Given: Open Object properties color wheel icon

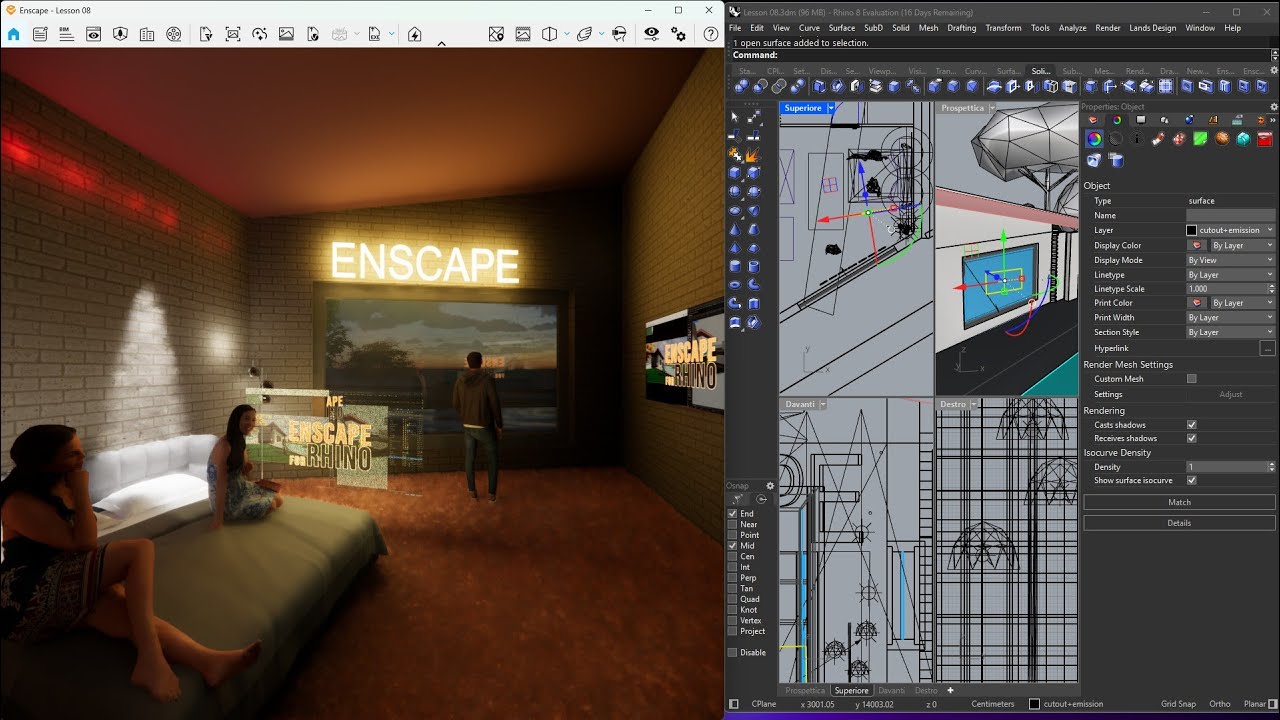Looking at the screenshot, I should (1094, 139).
